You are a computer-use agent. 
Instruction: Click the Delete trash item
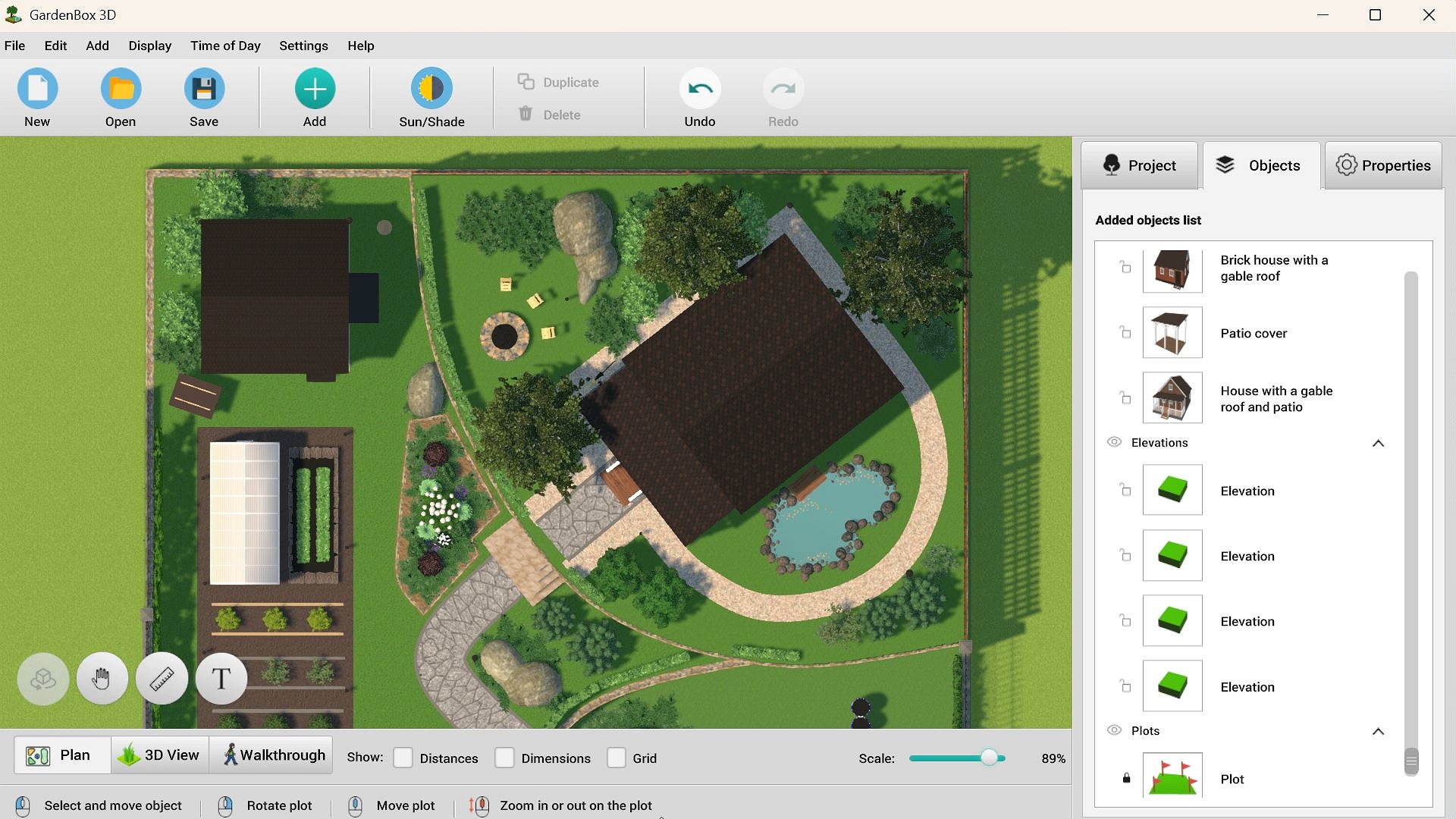pos(549,115)
